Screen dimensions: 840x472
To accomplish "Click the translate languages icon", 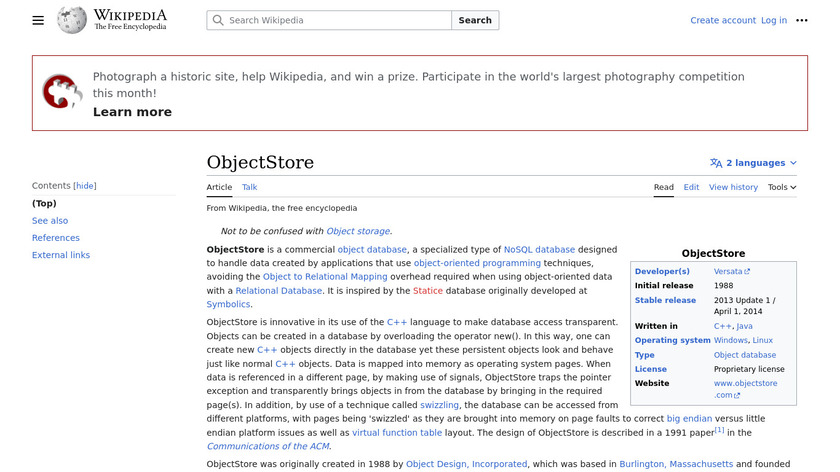I will (716, 163).
